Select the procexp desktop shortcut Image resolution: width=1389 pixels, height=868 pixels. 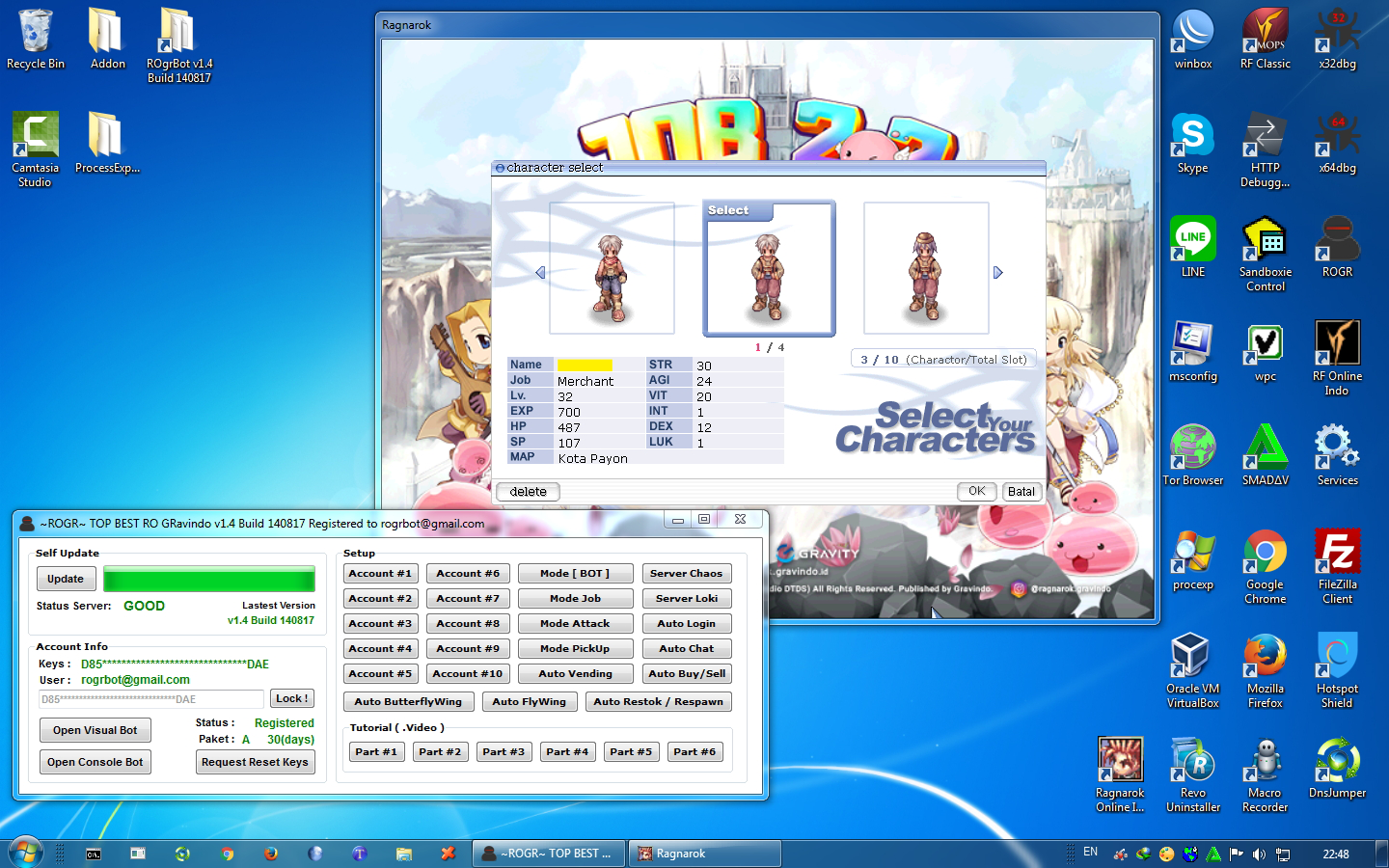tap(1193, 560)
